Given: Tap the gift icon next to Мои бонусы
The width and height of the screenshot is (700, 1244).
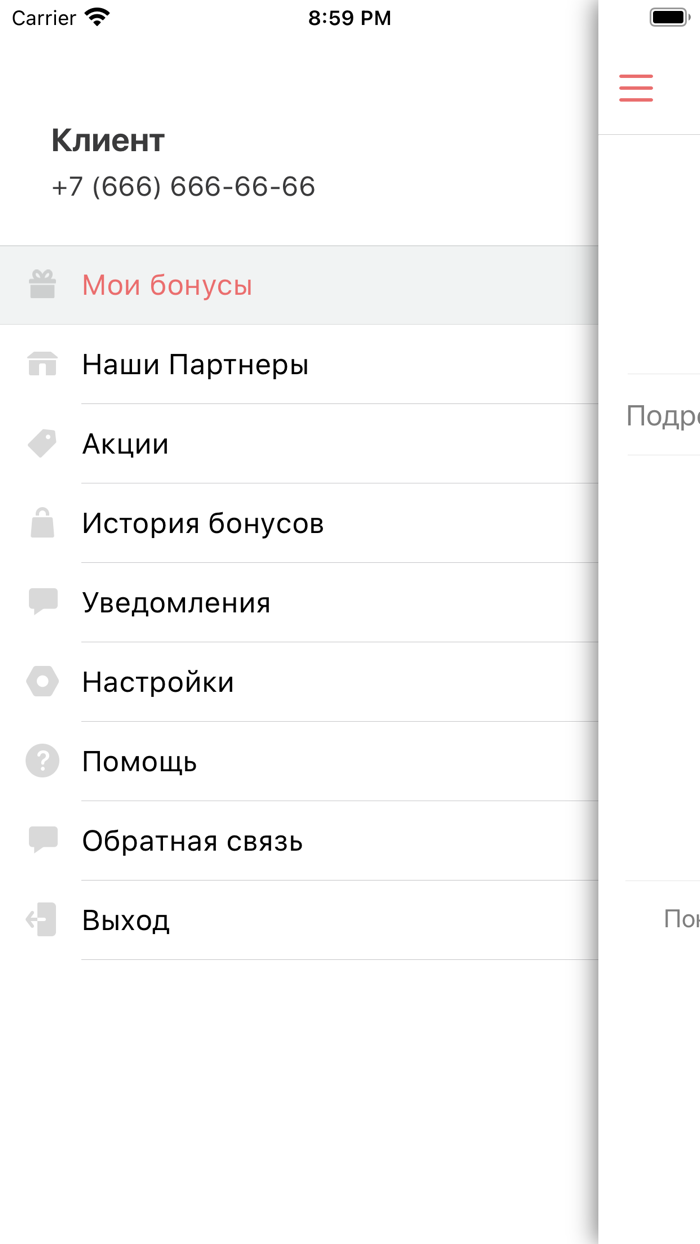Looking at the screenshot, I should 42,284.
